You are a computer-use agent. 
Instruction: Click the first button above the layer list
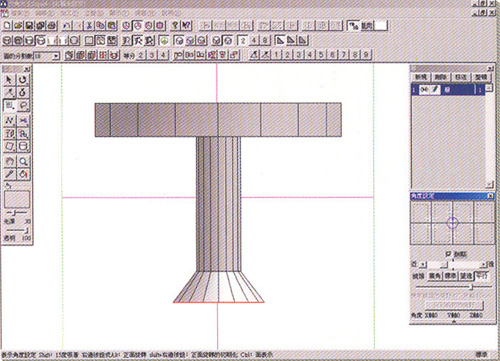[421, 77]
